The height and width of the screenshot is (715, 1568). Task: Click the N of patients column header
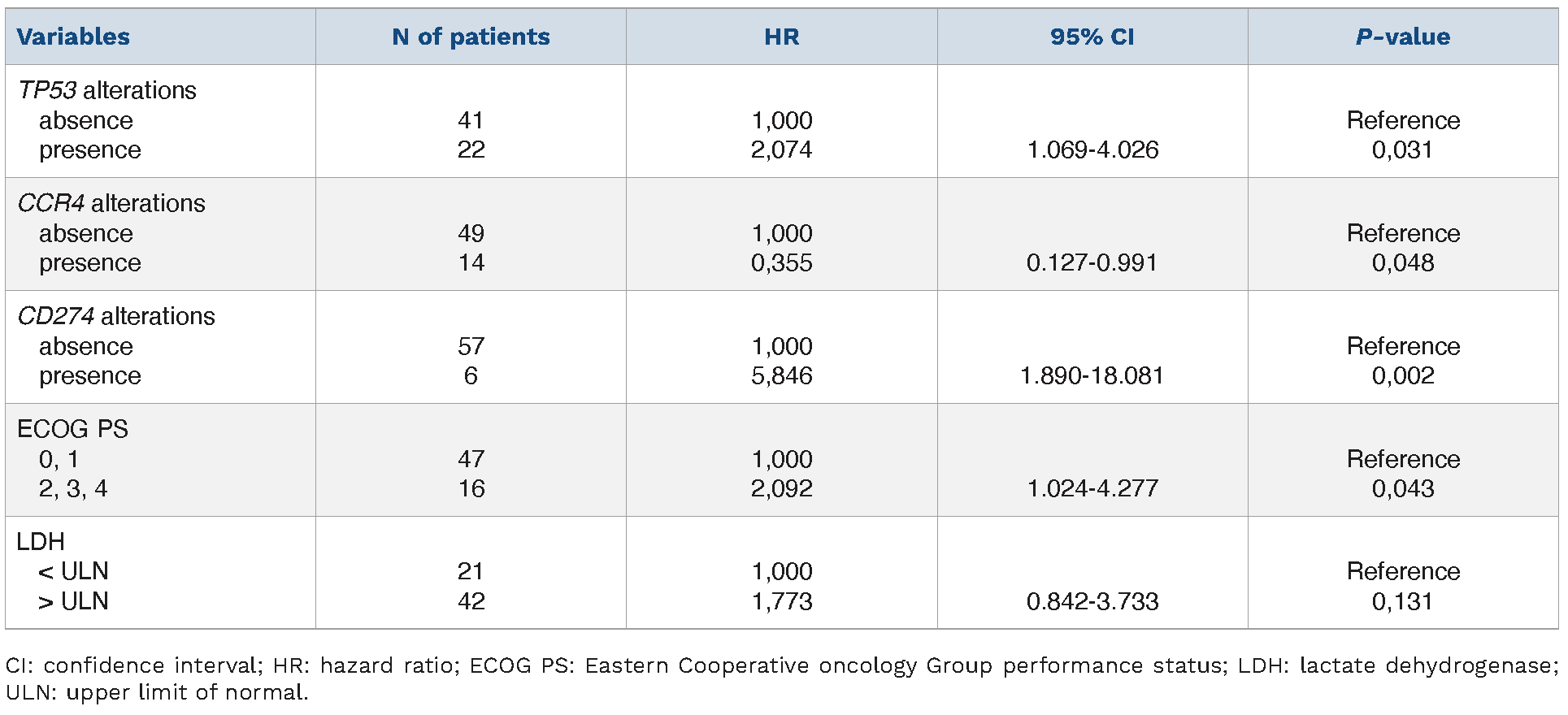point(471,37)
